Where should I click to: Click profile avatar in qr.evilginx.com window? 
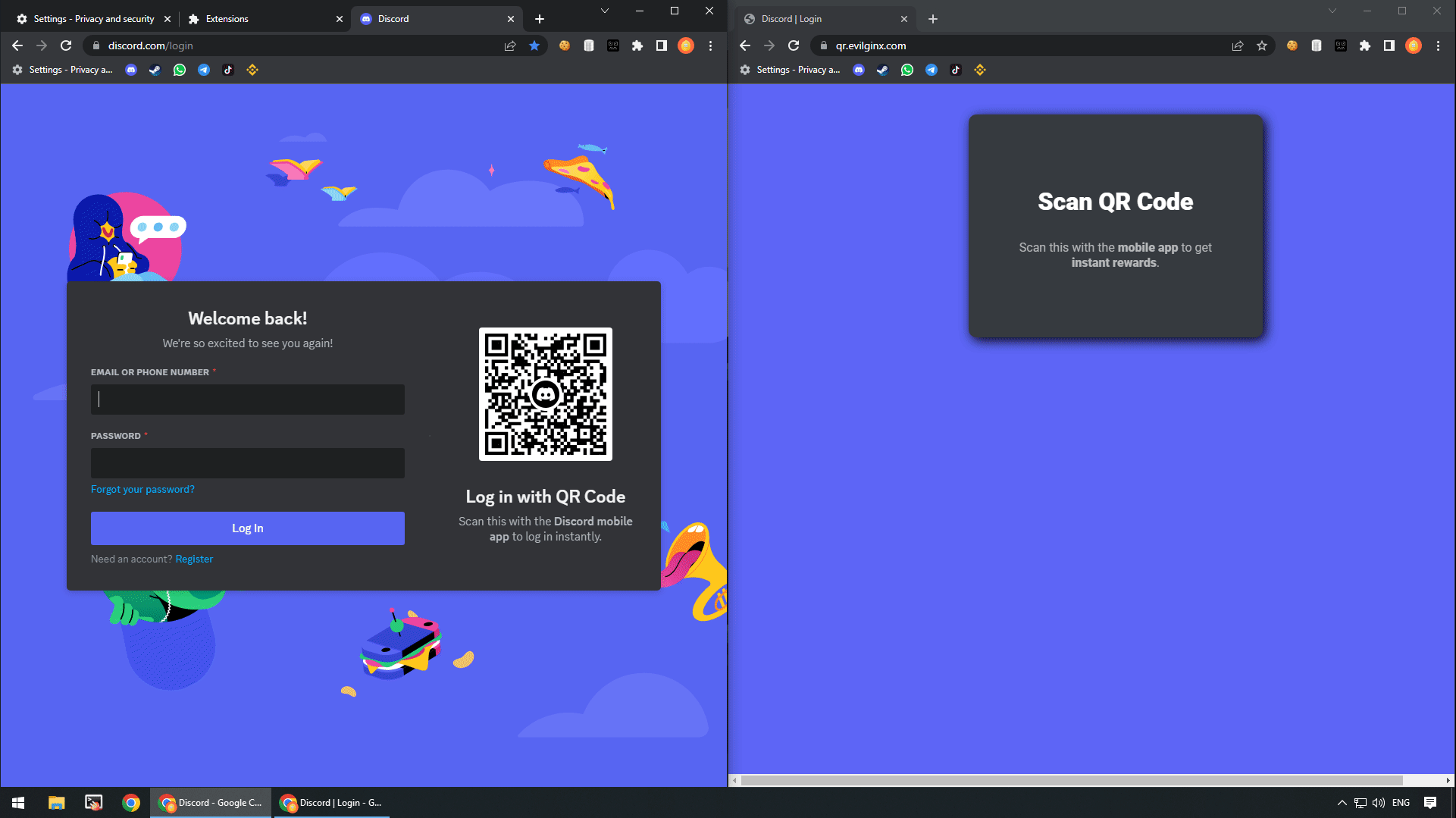(1414, 46)
